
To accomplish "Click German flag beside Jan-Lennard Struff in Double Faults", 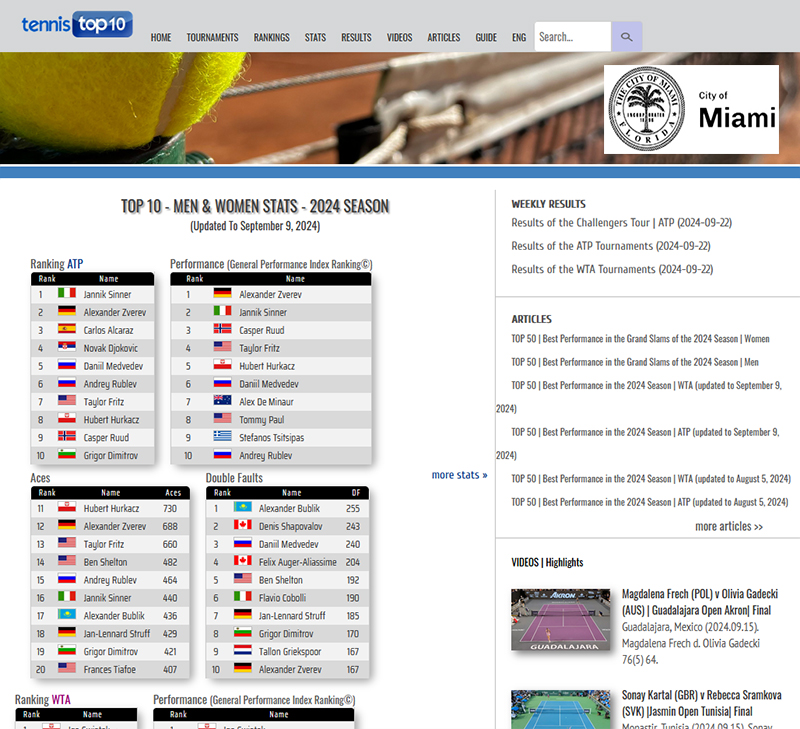I will (x=243, y=614).
